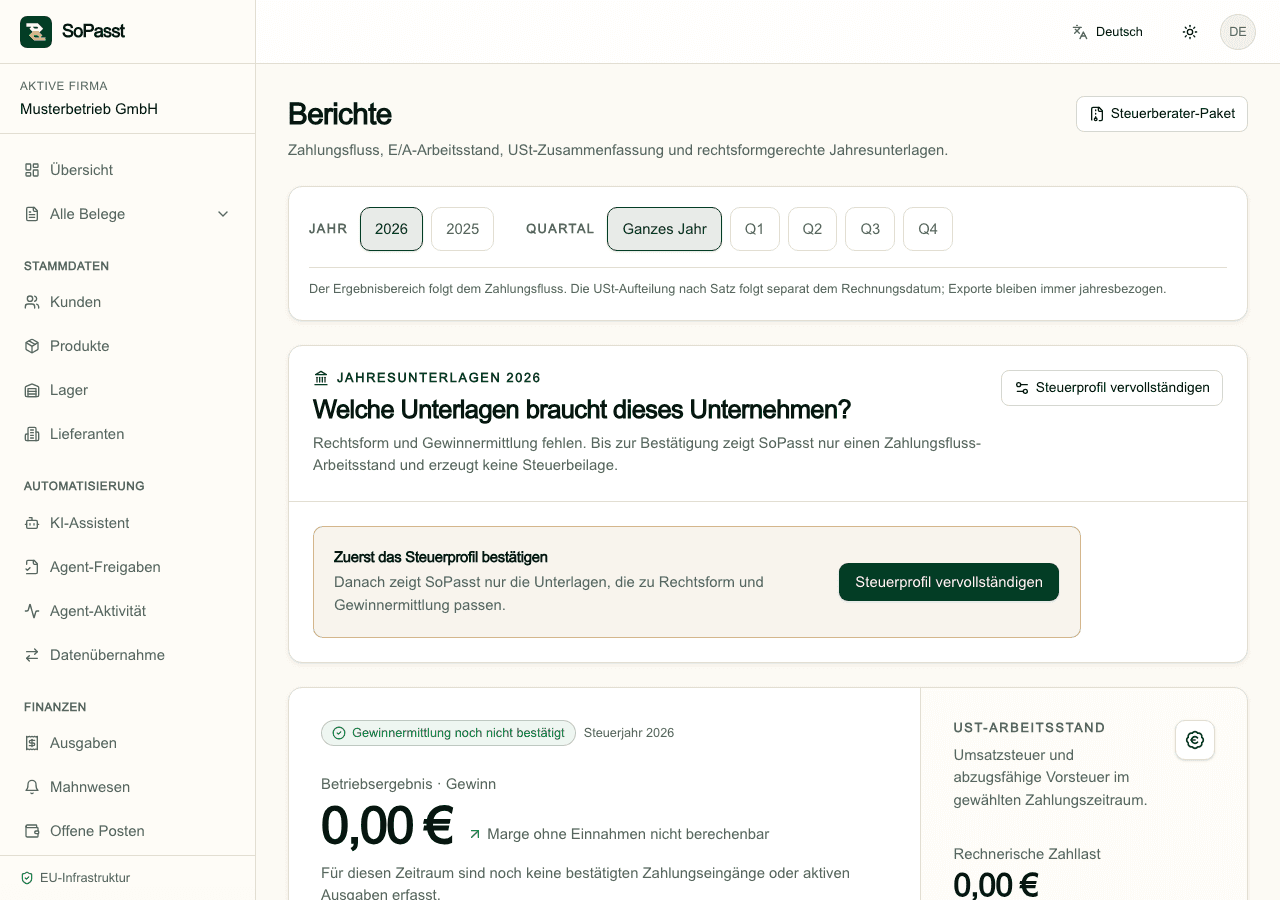This screenshot has height=900, width=1280.
Task: Select Ganzes Jahr period
Action: pos(664,229)
